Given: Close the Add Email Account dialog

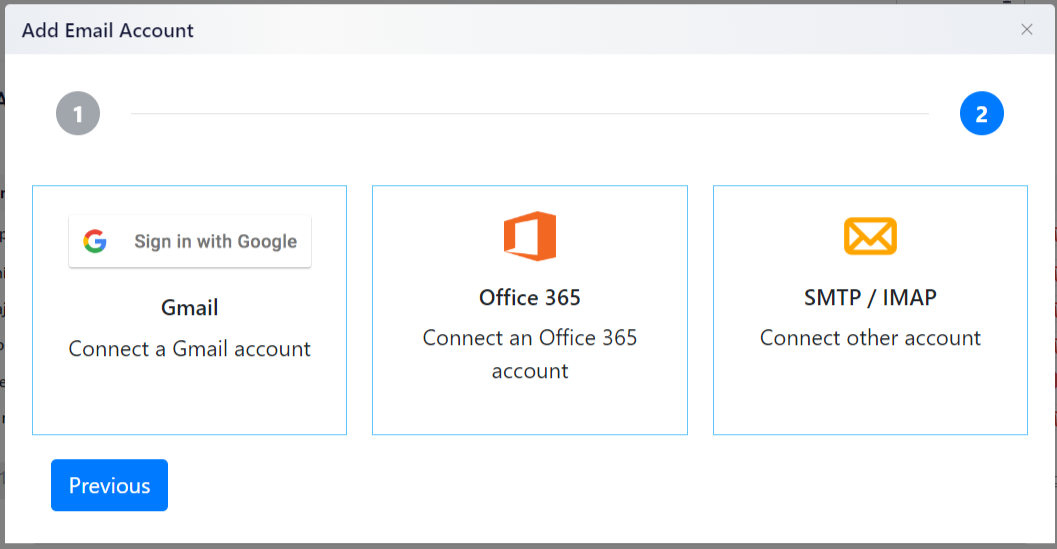Looking at the screenshot, I should (x=1027, y=30).
